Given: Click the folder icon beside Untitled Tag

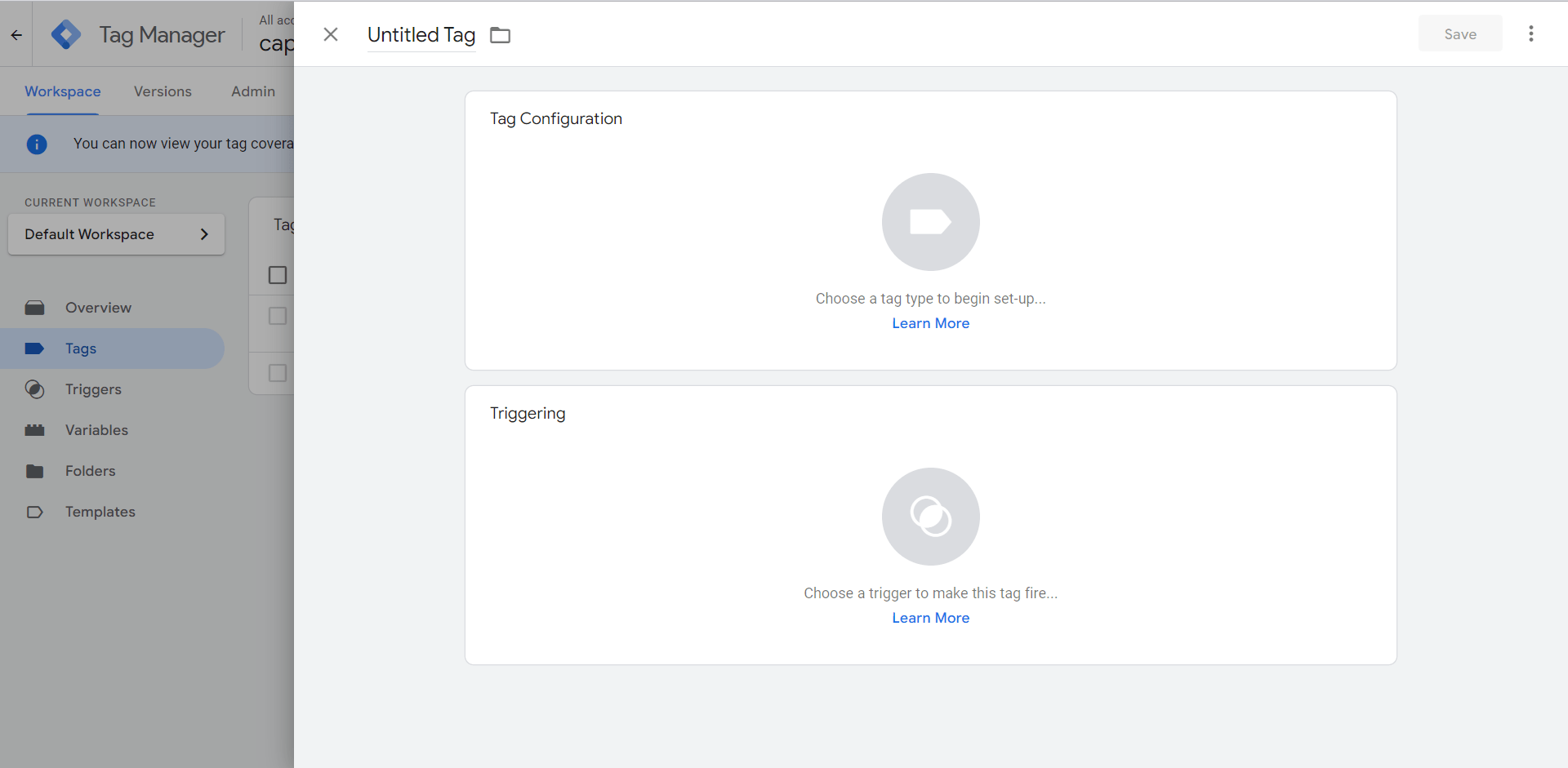Looking at the screenshot, I should 500,35.
